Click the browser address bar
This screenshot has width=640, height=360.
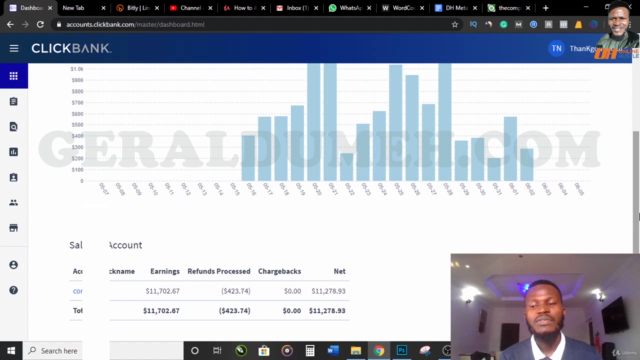[x=257, y=24]
